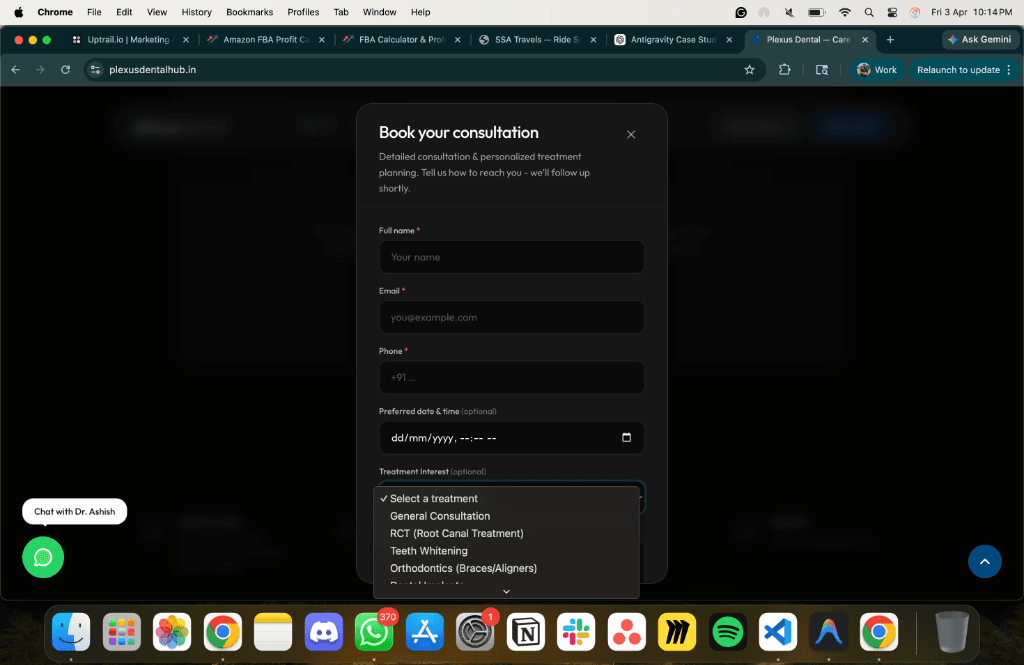Click the scroll-to-top arrow button

coord(984,561)
